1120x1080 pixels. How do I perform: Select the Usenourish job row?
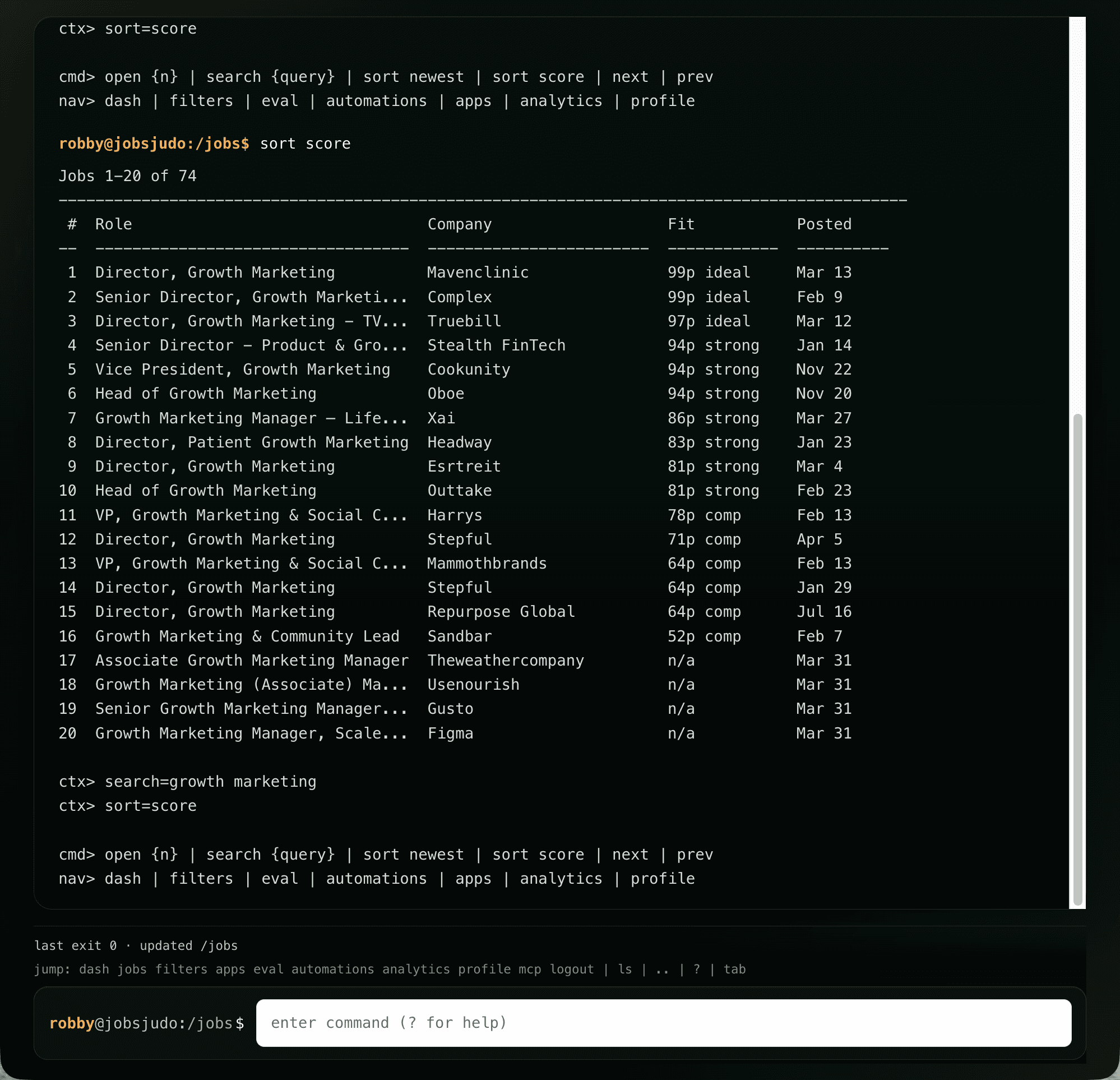(x=455, y=684)
